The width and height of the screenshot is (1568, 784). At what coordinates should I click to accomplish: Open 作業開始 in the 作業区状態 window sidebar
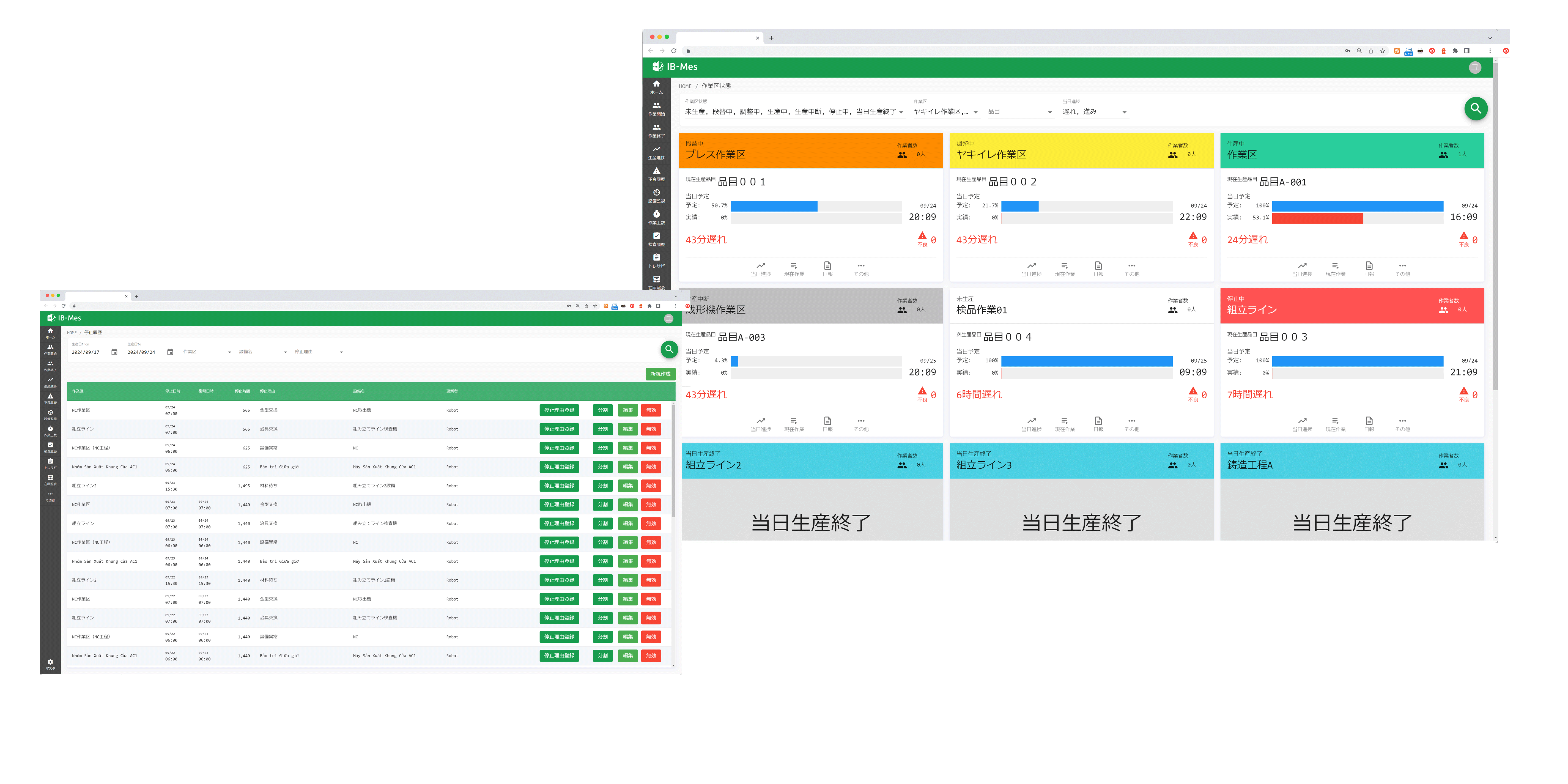pos(656,109)
